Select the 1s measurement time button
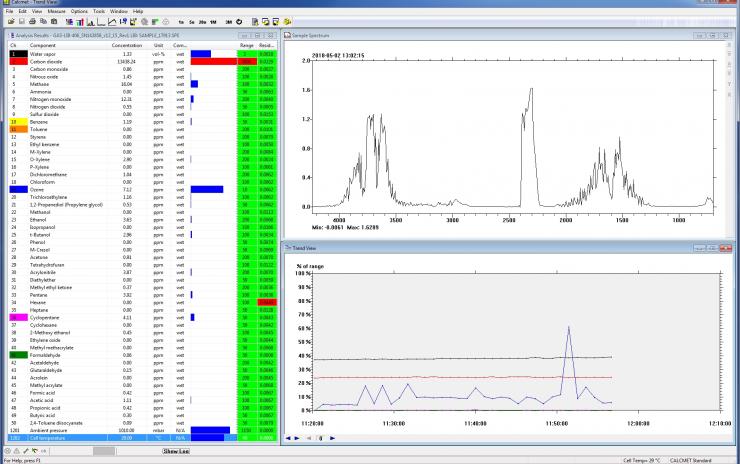 [181, 22]
